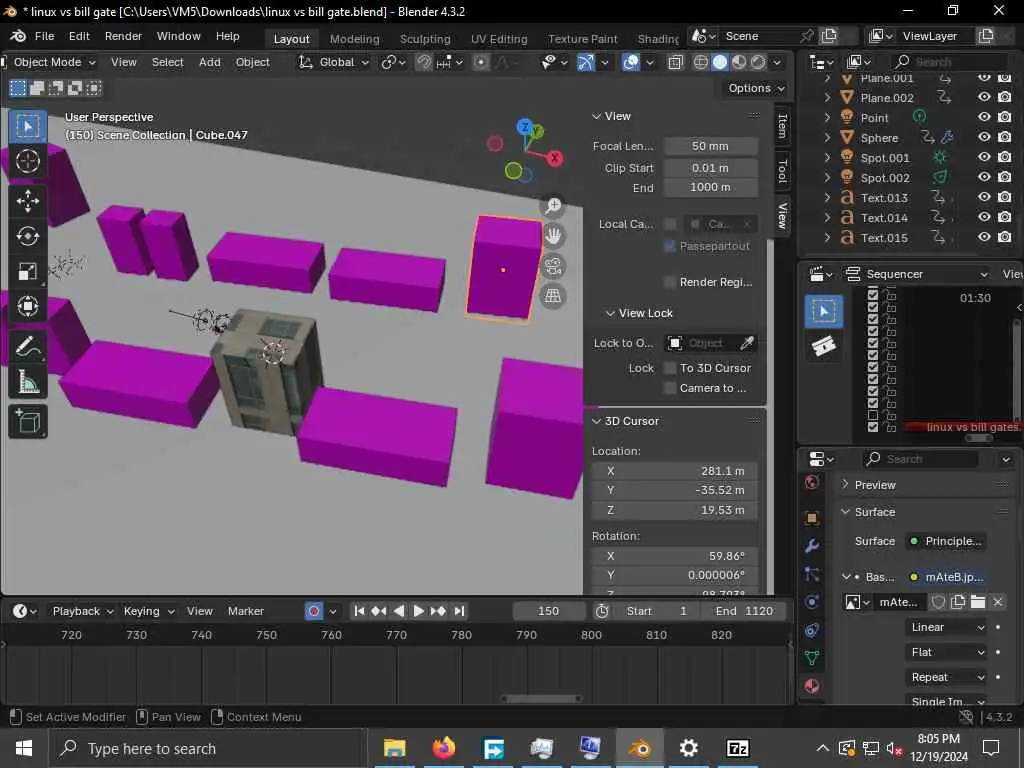Open the Material properties sphere icon
The width and height of the screenshot is (1024, 768).
point(812,686)
